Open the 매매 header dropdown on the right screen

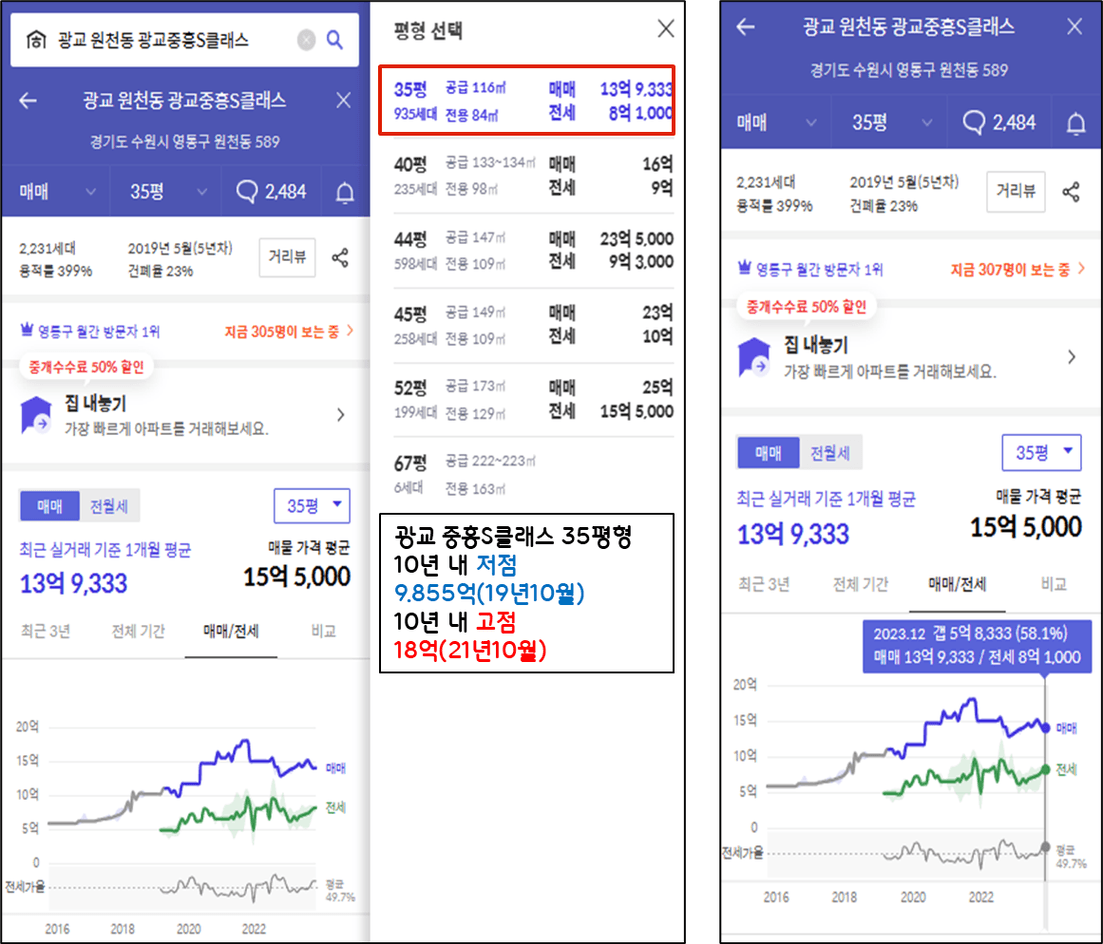(776, 122)
